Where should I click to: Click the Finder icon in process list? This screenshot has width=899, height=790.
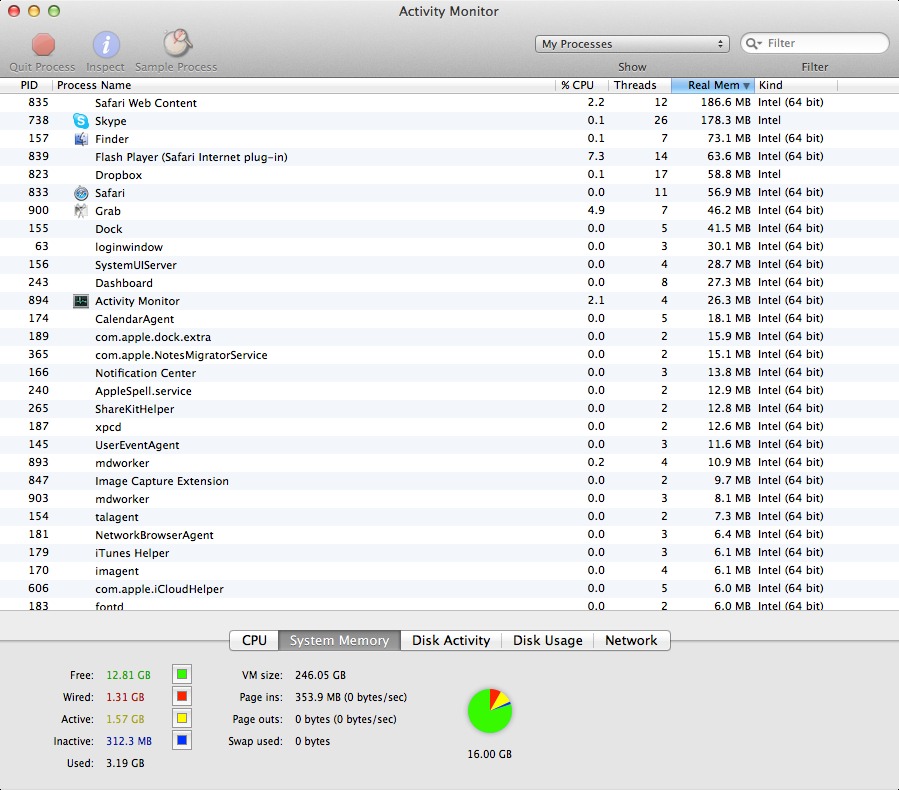click(x=81, y=139)
